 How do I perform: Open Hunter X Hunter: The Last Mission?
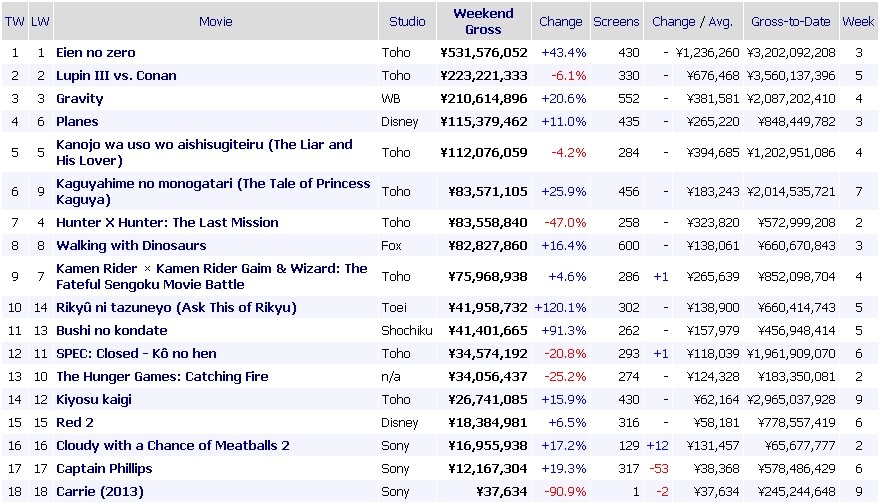pyautogui.click(x=167, y=222)
